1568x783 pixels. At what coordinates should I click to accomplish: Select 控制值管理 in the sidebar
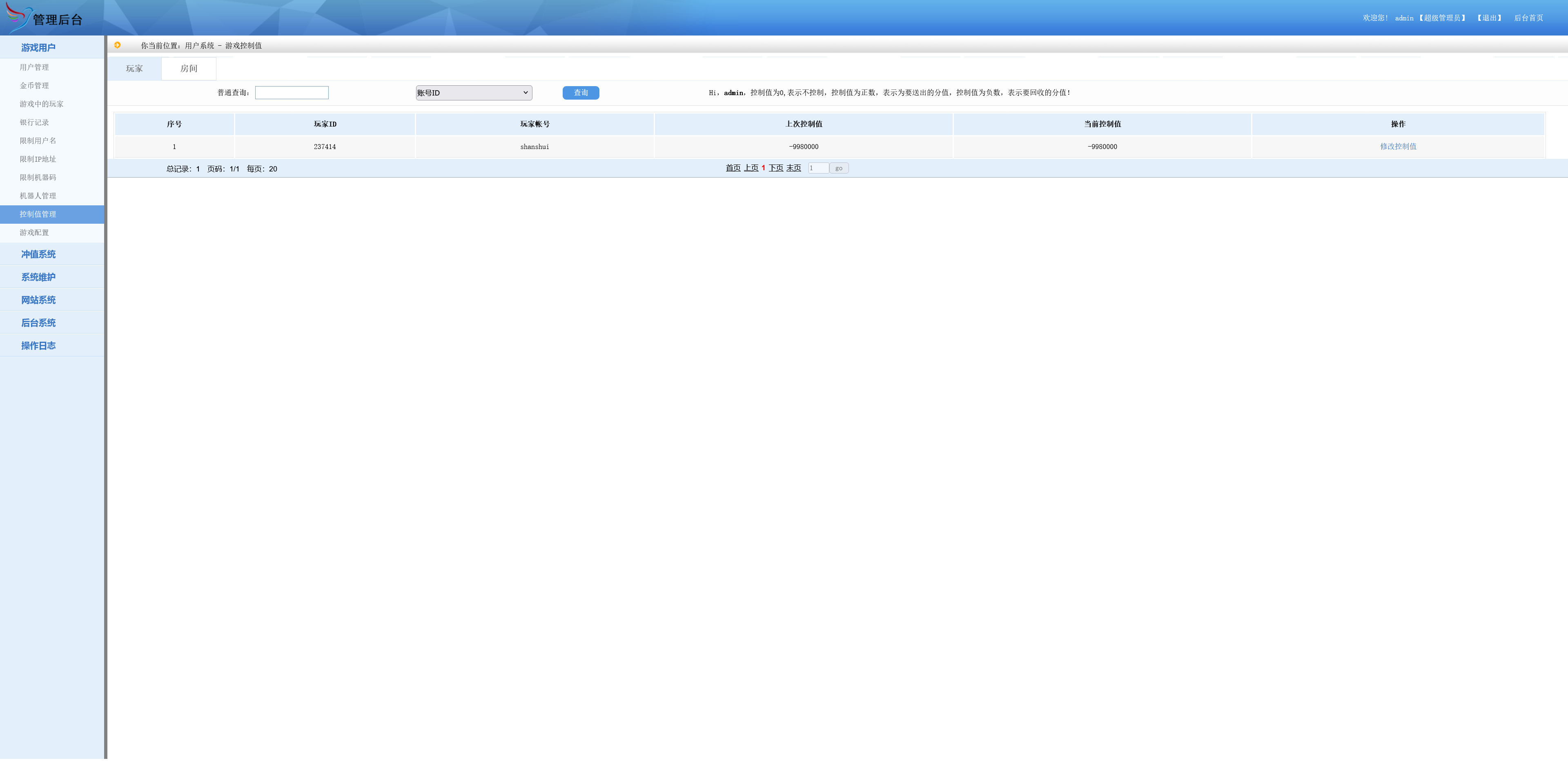(52, 214)
